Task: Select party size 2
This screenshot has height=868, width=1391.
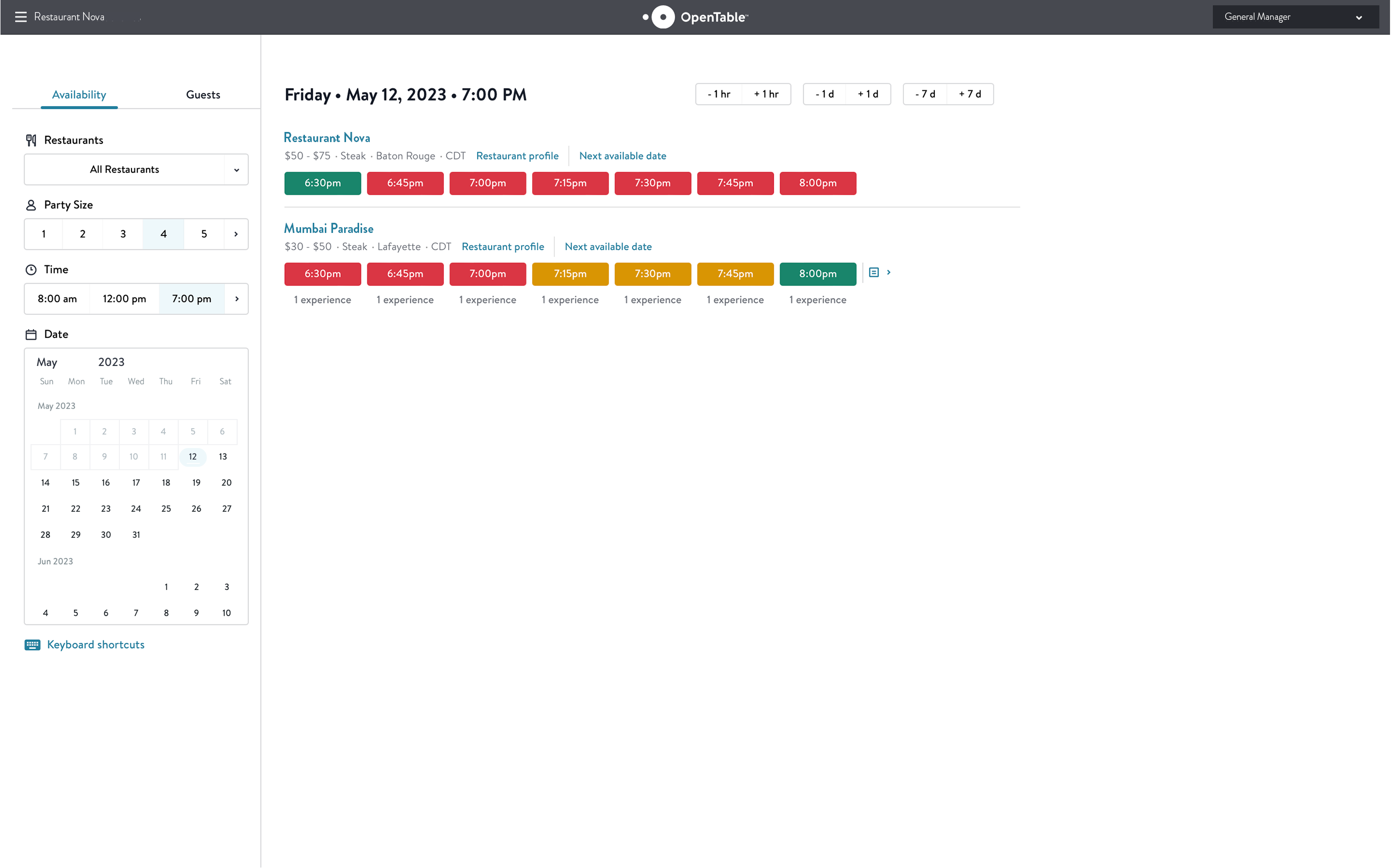Action: click(83, 234)
